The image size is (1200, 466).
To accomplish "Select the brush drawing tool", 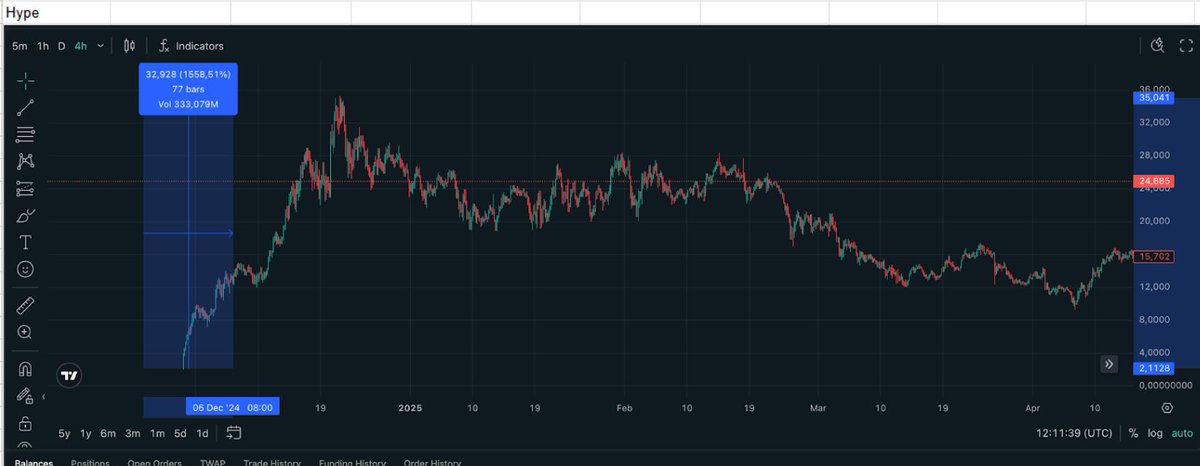I will pyautogui.click(x=25, y=215).
